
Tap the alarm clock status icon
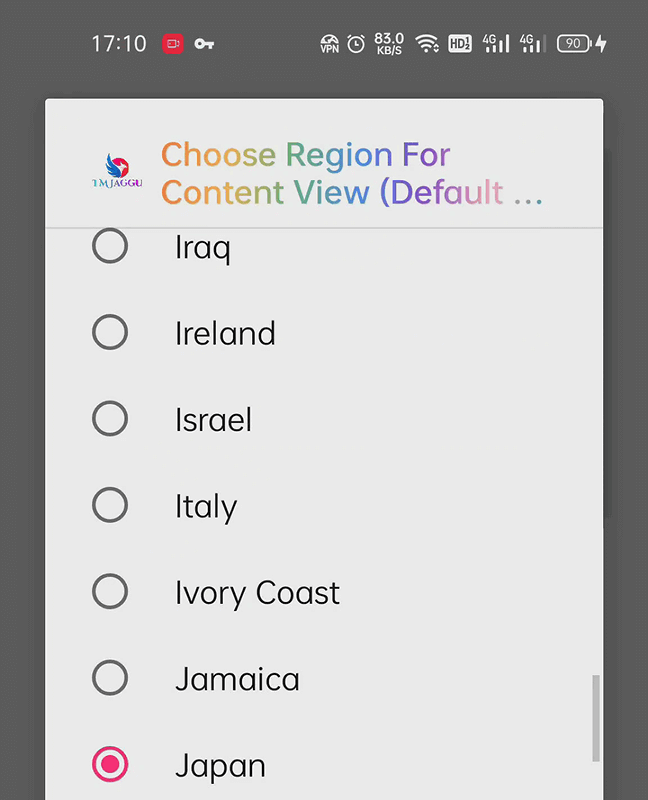point(356,44)
